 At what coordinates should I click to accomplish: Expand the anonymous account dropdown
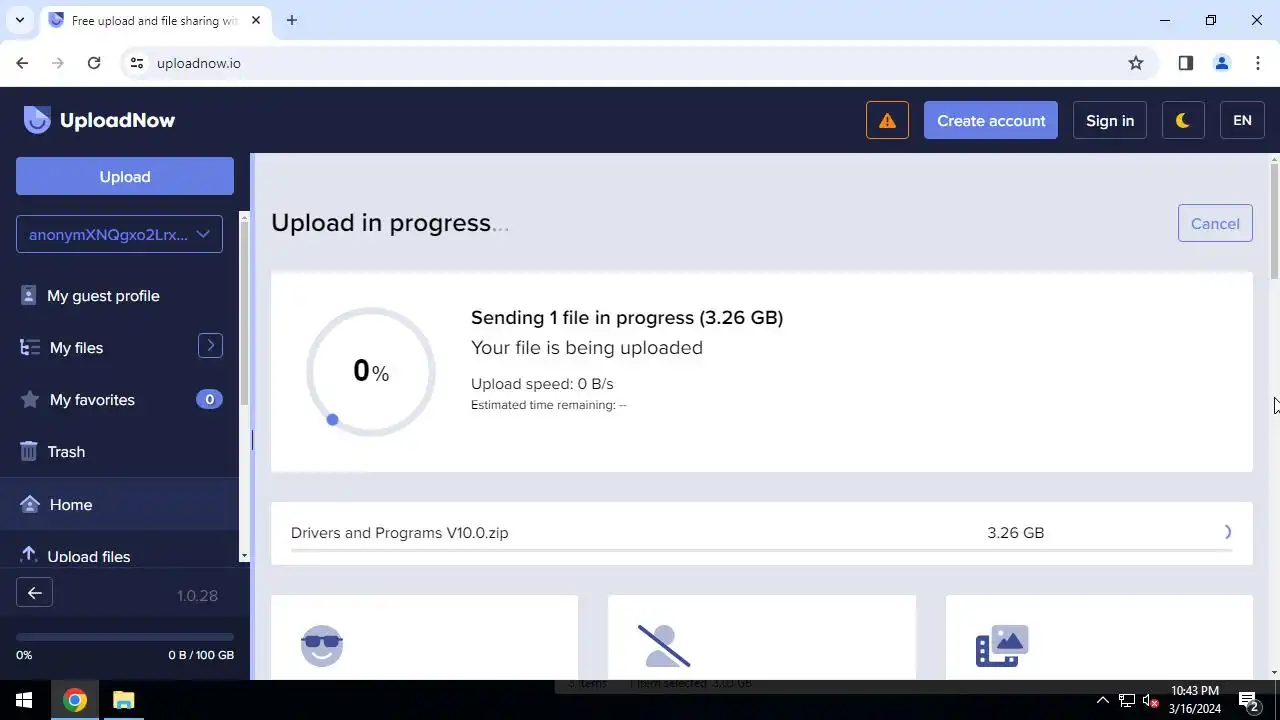coord(119,235)
